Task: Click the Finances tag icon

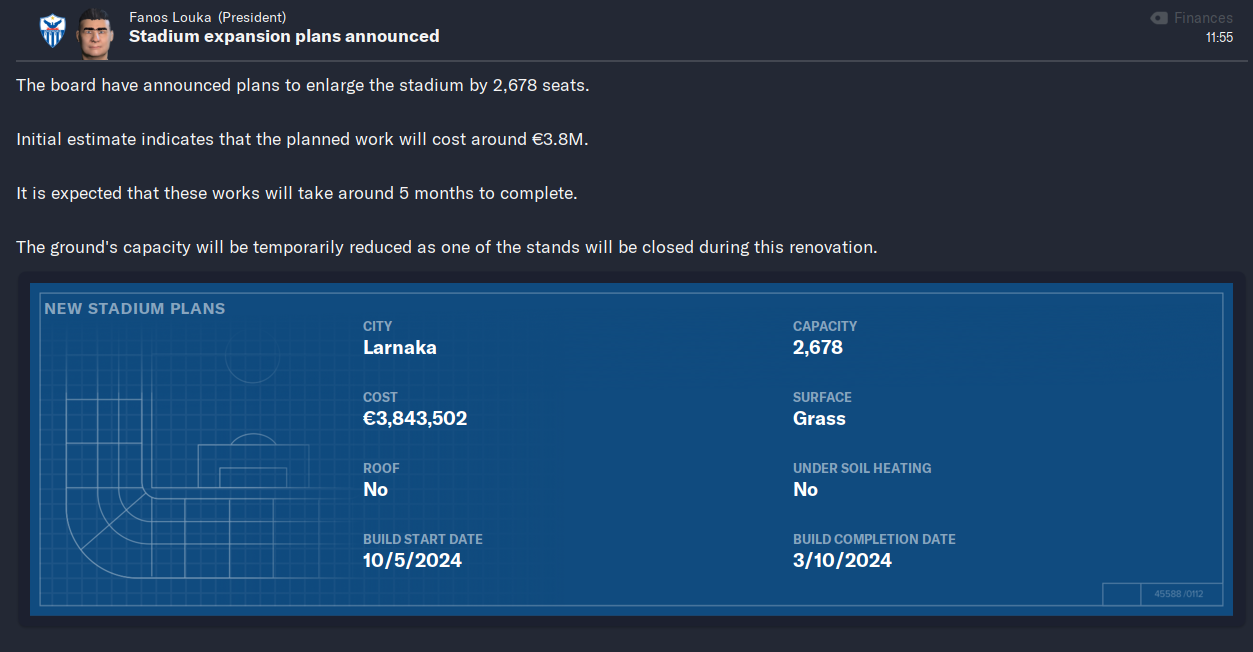Action: pos(1159,18)
